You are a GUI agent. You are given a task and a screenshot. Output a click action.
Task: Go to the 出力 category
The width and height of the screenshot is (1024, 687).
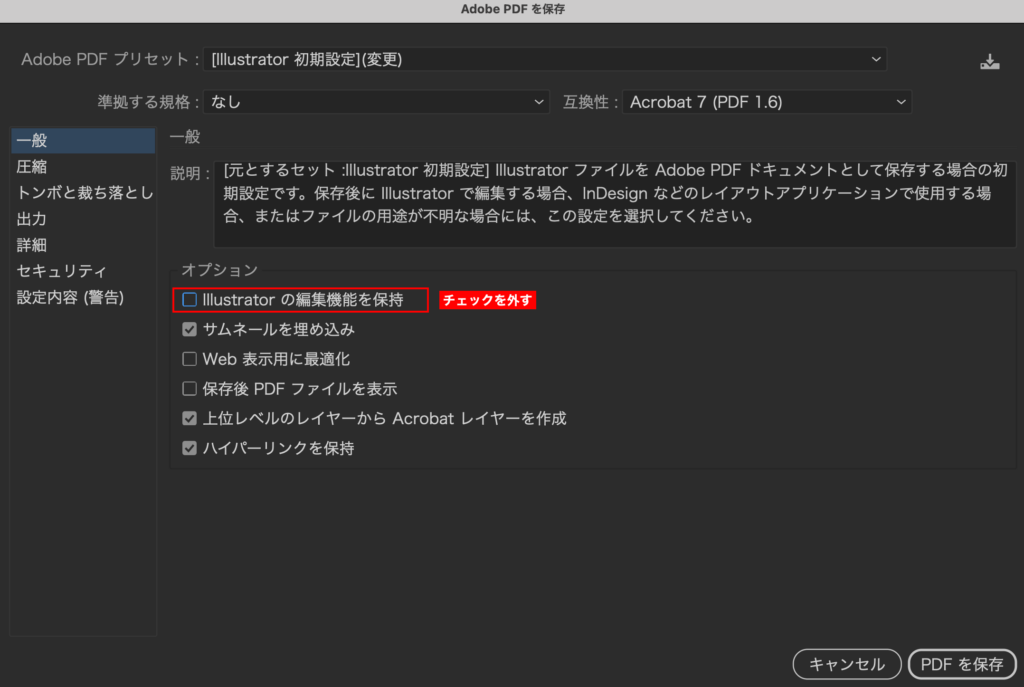[x=83, y=219]
